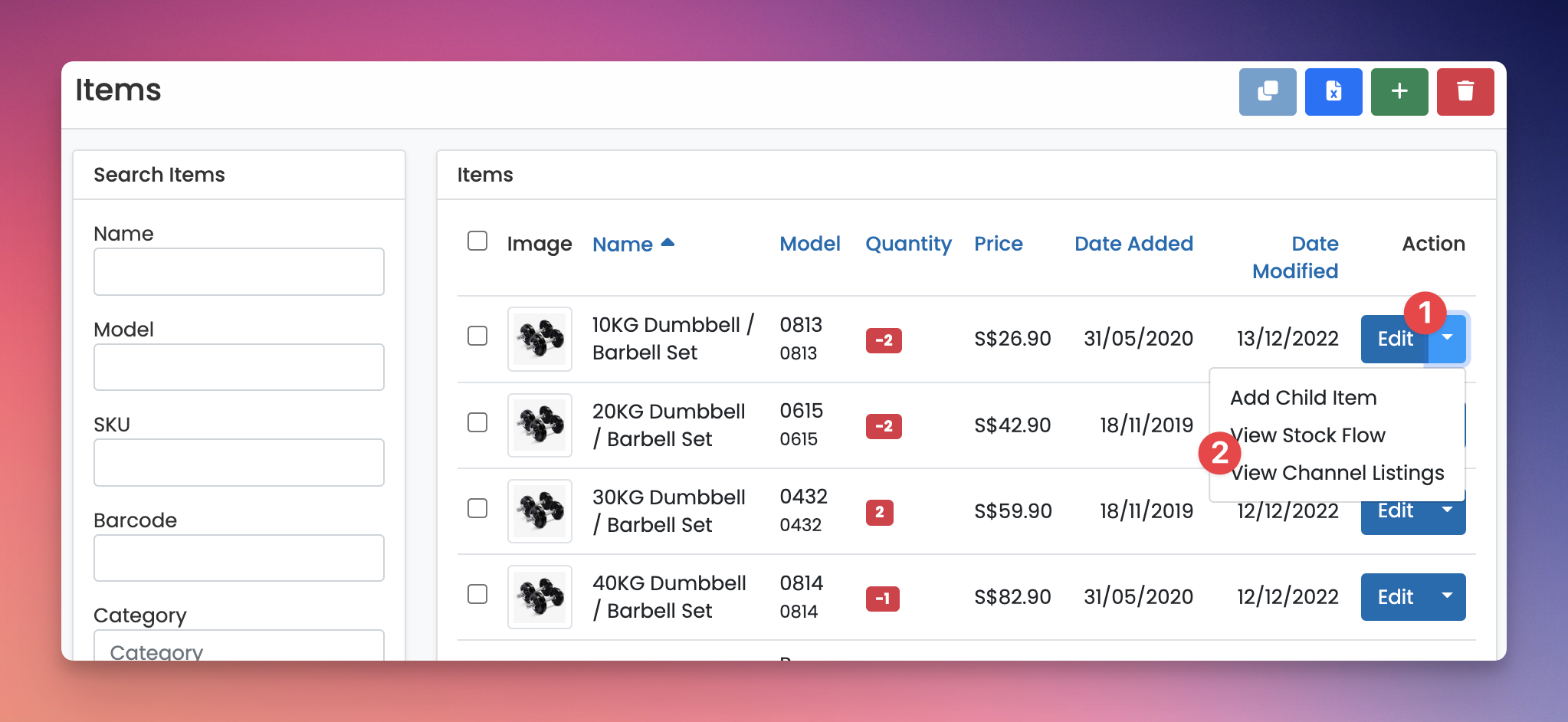1568x722 pixels.
Task: Click the -2 quantity badge for 20KG Dumbbell
Action: [x=884, y=426]
